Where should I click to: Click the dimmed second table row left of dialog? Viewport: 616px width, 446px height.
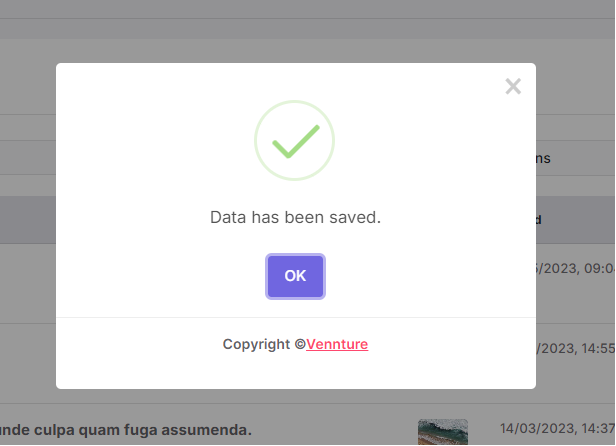28,363
